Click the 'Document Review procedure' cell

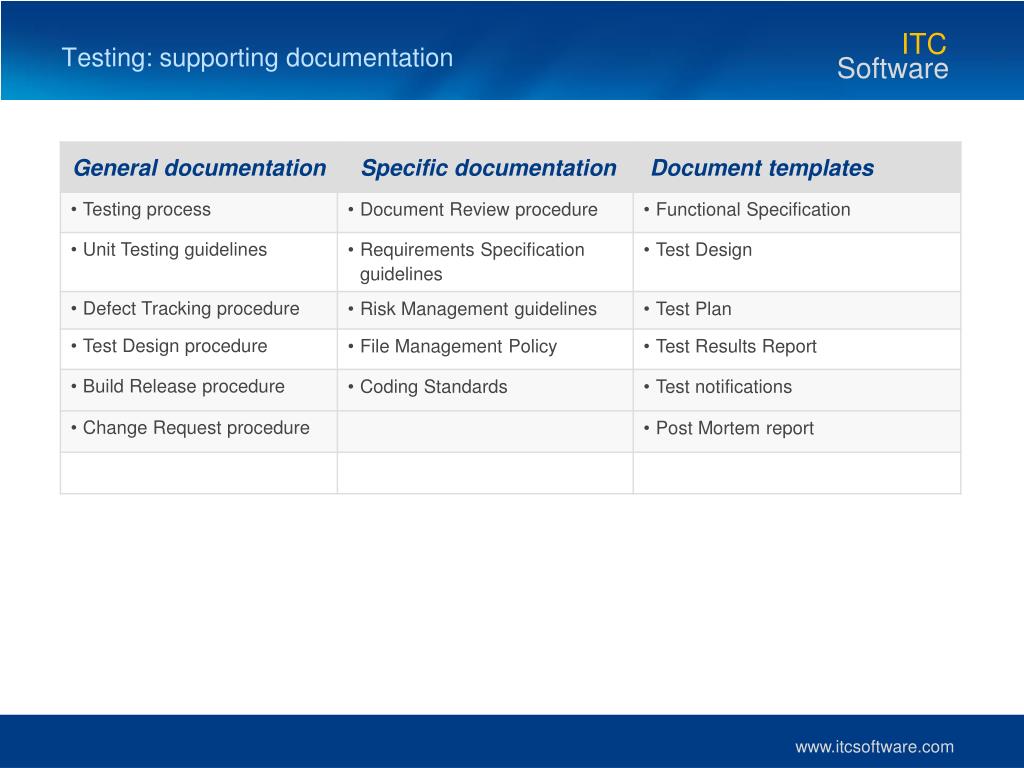tap(485, 212)
